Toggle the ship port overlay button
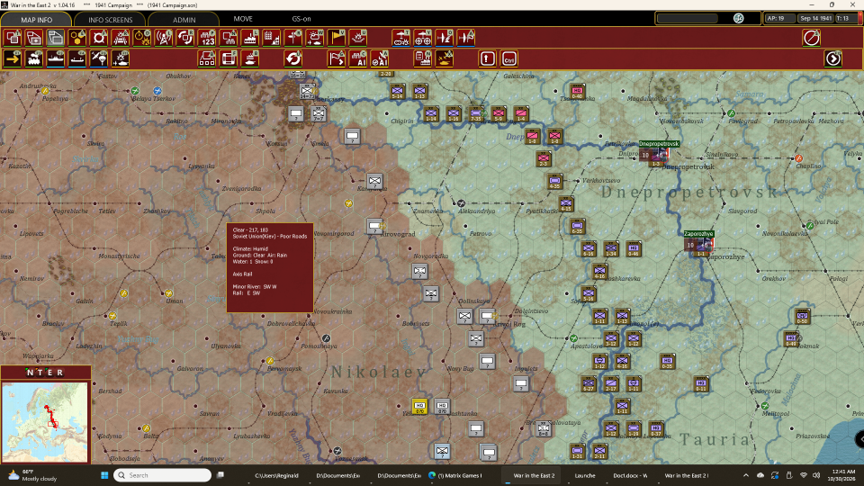This screenshot has width=864, height=486. [250, 37]
